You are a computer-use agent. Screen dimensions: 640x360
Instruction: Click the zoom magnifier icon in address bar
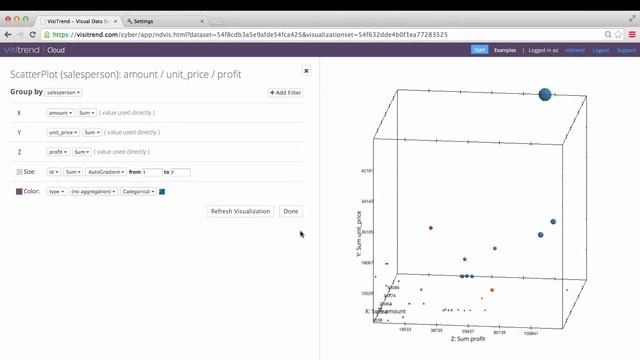click(x=608, y=35)
